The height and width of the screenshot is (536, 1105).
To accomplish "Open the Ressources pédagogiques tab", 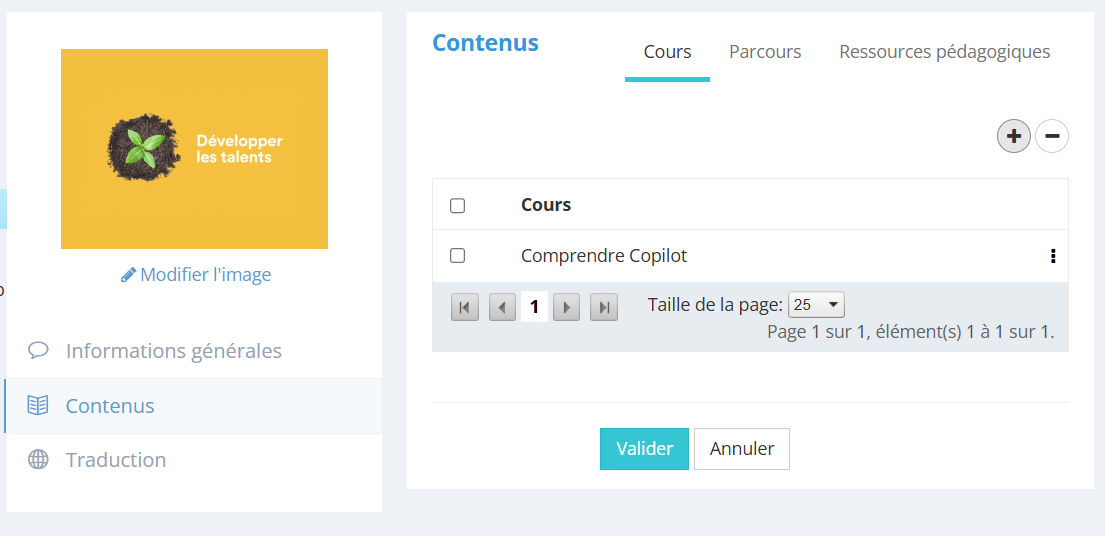I will coord(944,52).
